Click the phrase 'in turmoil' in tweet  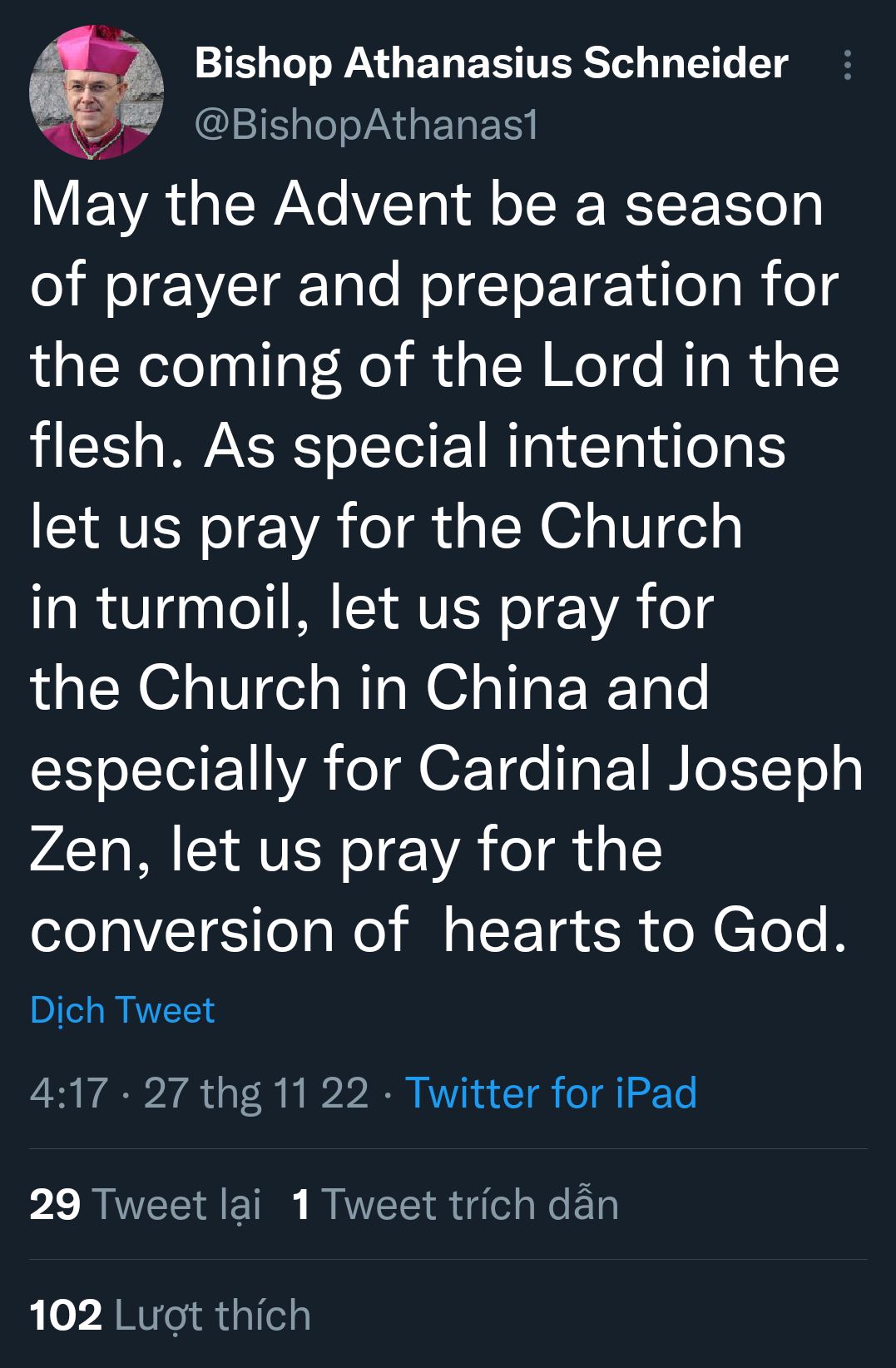point(162,607)
